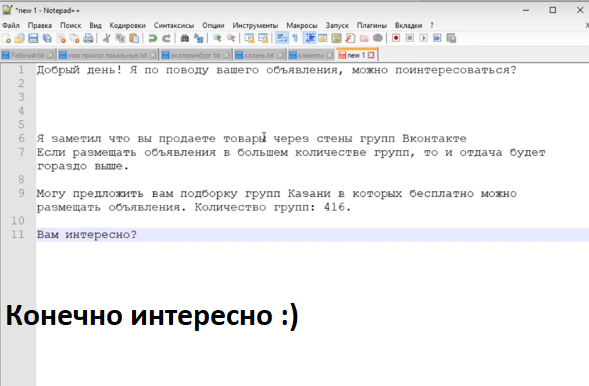Image resolution: width=589 pixels, height=386 pixels.
Task: Click Run macro multiple times icon
Action: (437, 38)
